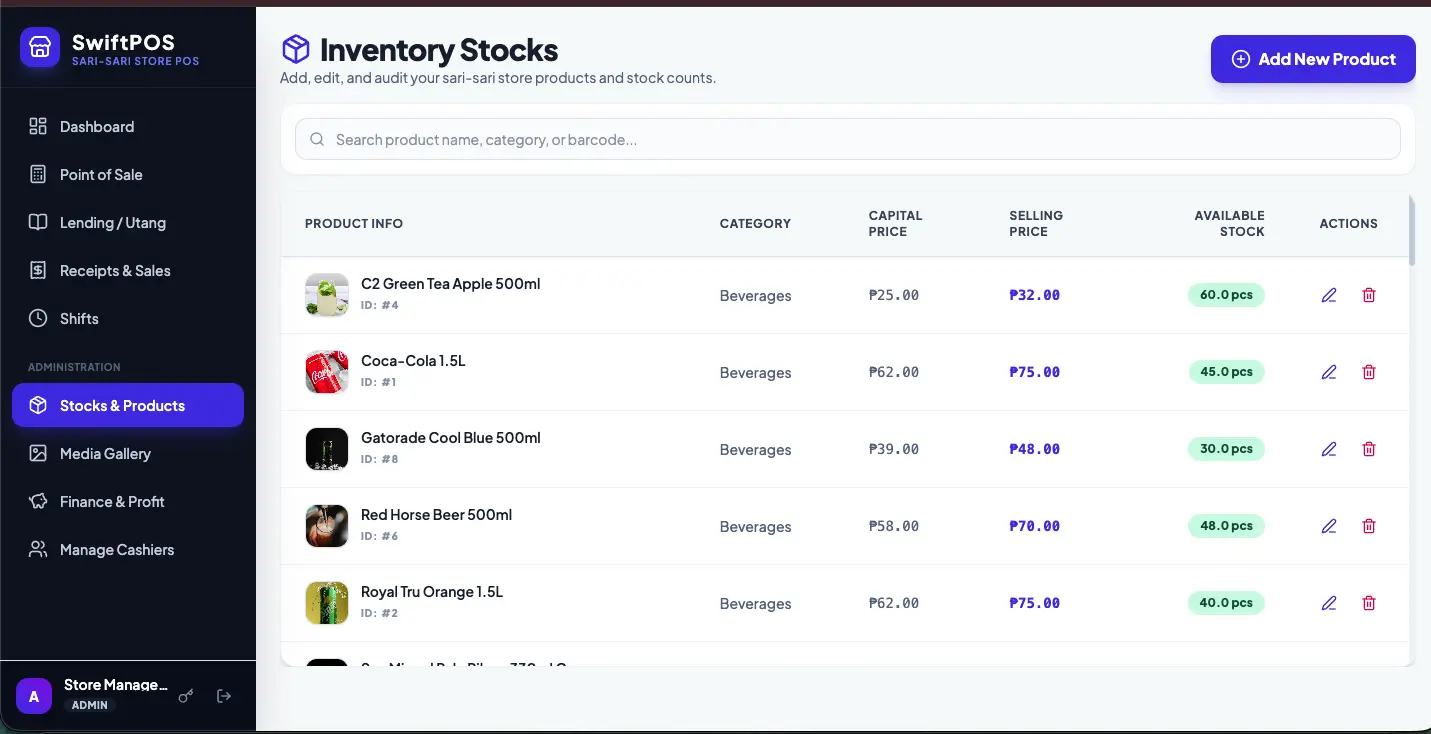Viewport: 1431px width, 734px height.
Task: Click the '45.0 pcs' stock badge
Action: (x=1226, y=372)
